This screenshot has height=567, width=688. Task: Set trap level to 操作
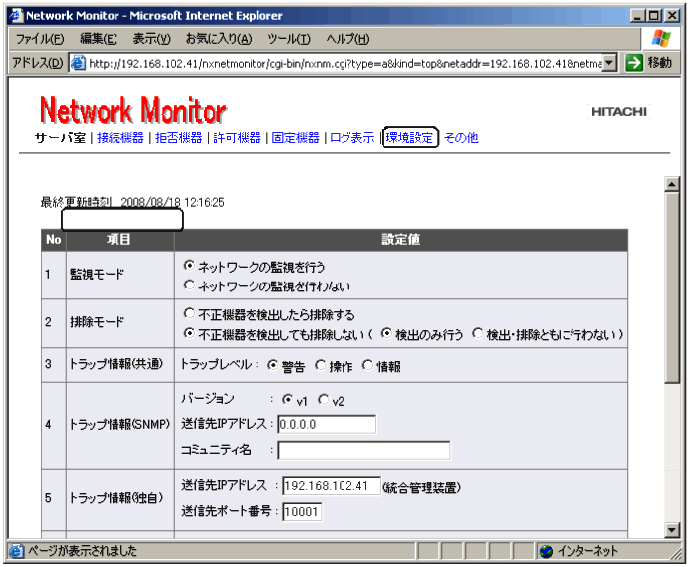[x=321, y=365]
